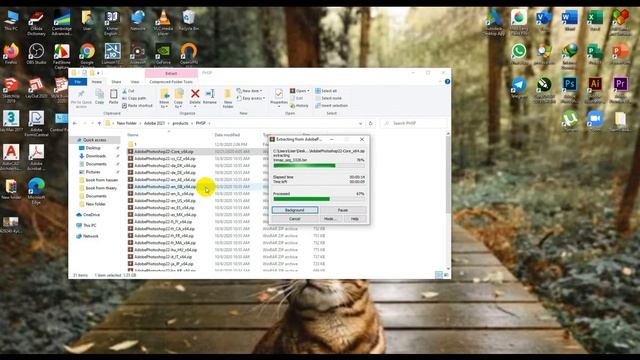Click the New folder ribbon icon
This screenshot has height=360, width=640.
[x=228, y=98]
